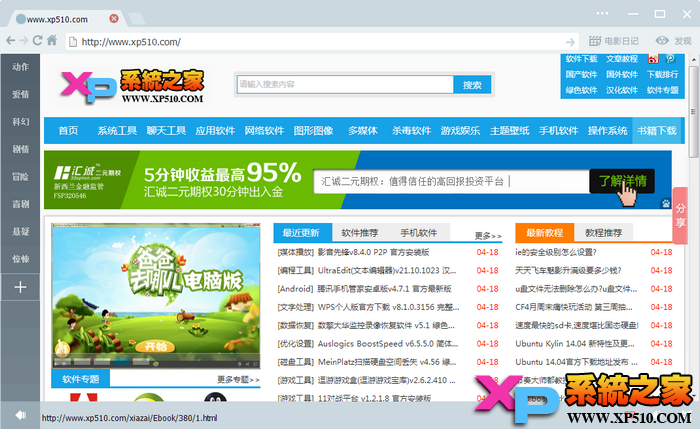The width and height of the screenshot is (700, 429).
Task: Open 聊天工具 in the navigation bar
Action: (x=166, y=130)
